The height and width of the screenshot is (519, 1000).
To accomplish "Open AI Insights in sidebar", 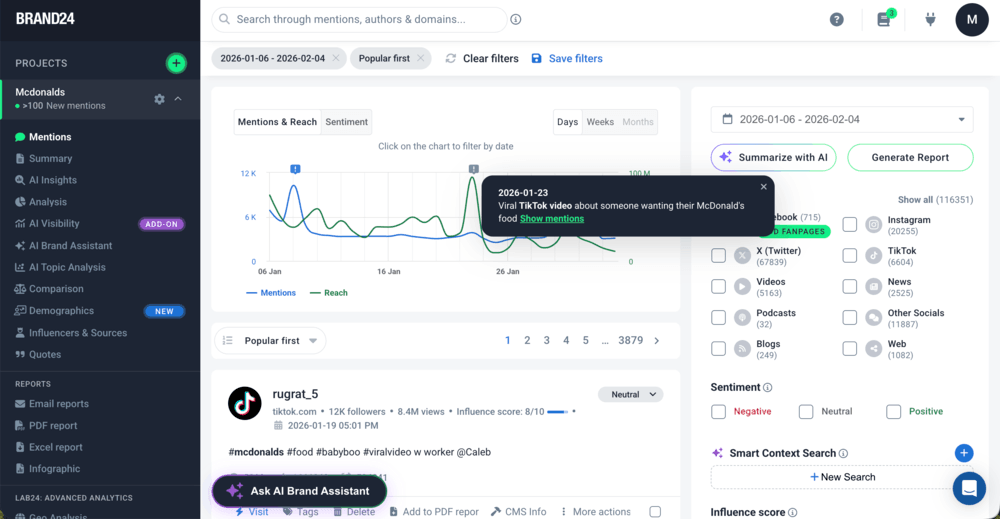I will (x=53, y=180).
